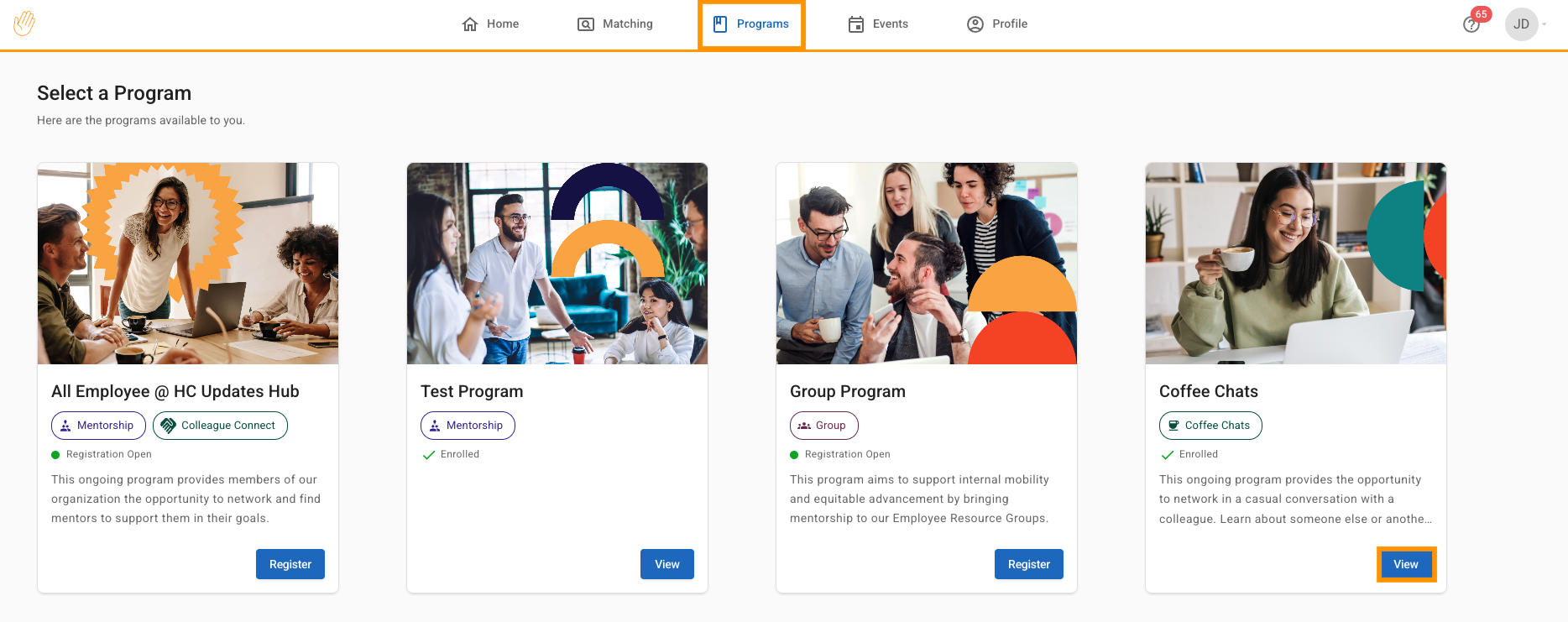Open the Coffee Chats program thumbnail image
Viewport: 1568px width, 622px height.
pyautogui.click(x=1295, y=264)
